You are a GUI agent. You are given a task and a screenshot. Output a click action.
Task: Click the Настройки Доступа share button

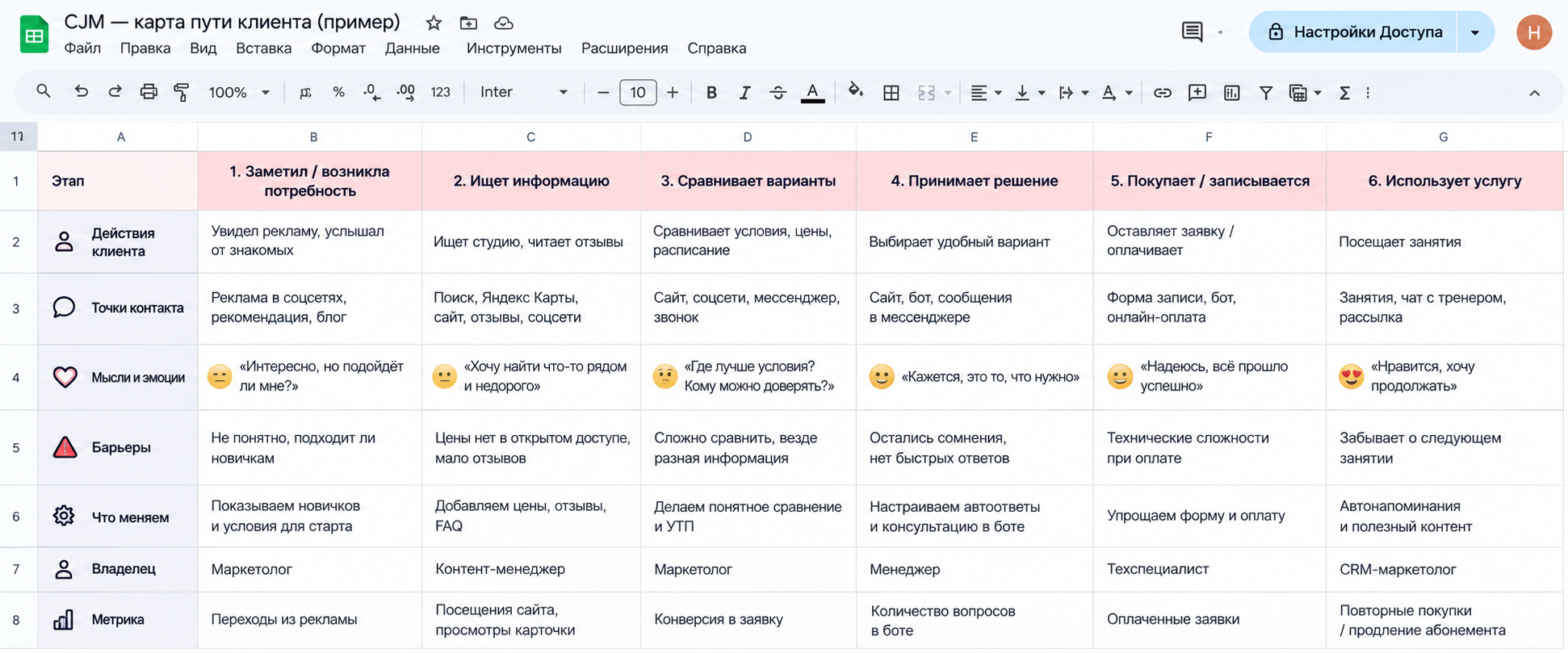click(x=1353, y=32)
